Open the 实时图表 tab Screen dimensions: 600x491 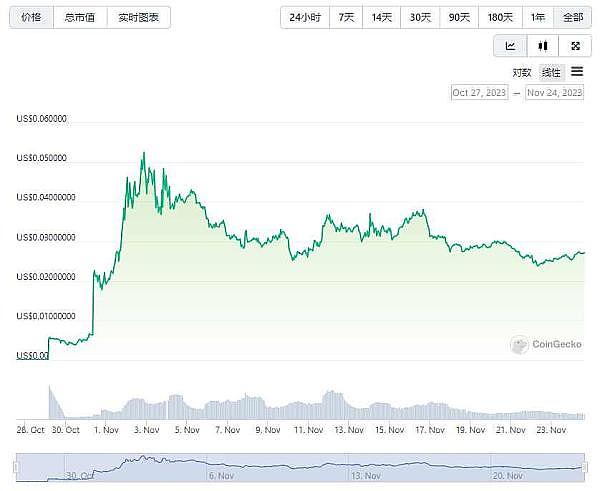point(138,17)
